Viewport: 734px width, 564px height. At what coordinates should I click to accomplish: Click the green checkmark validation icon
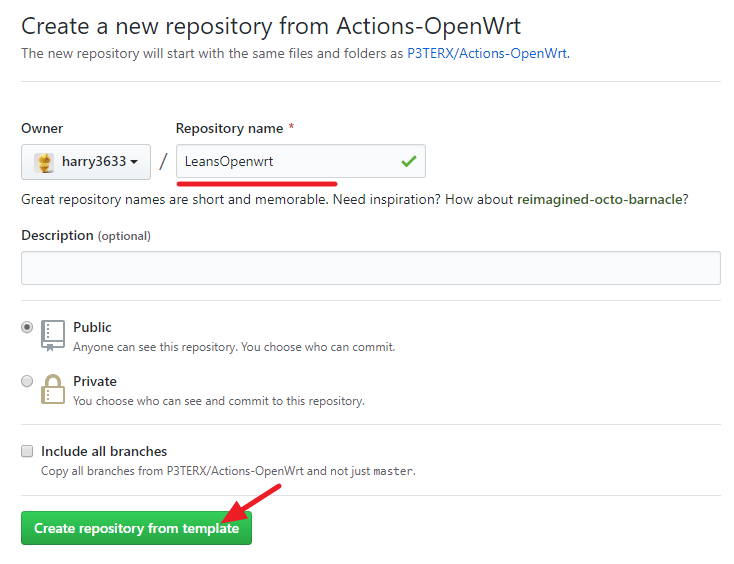(x=409, y=161)
